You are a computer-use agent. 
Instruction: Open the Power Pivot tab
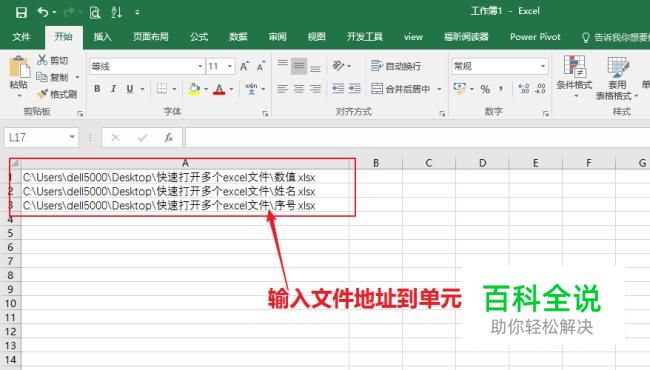point(535,37)
